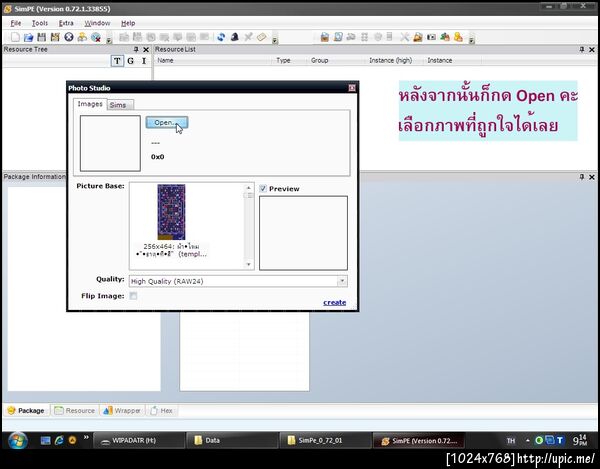Click the dark hat toolbar icon
The image size is (600, 469).
pyautogui.click(x=235, y=37)
